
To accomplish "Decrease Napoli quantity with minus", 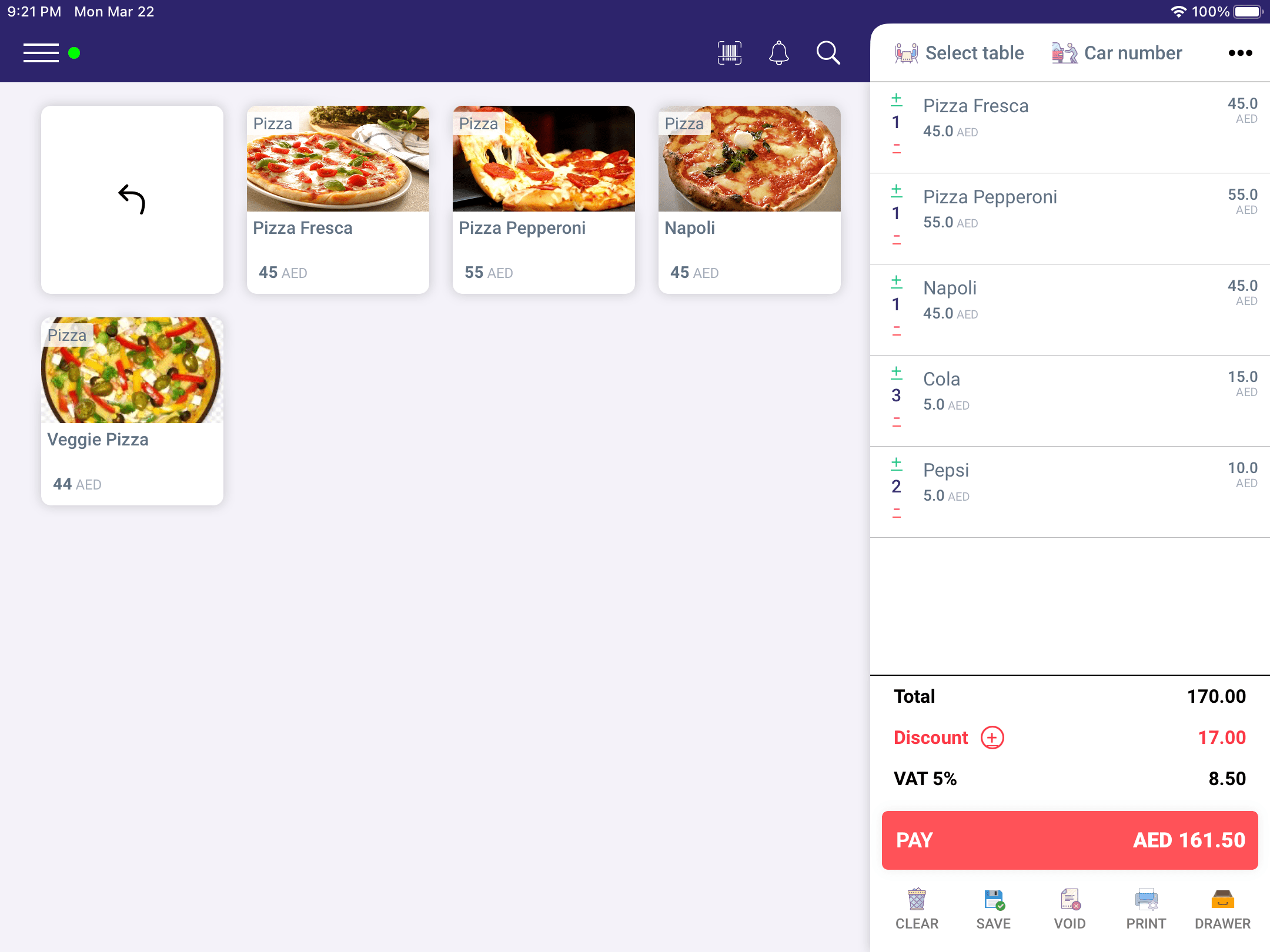I will click(x=897, y=331).
